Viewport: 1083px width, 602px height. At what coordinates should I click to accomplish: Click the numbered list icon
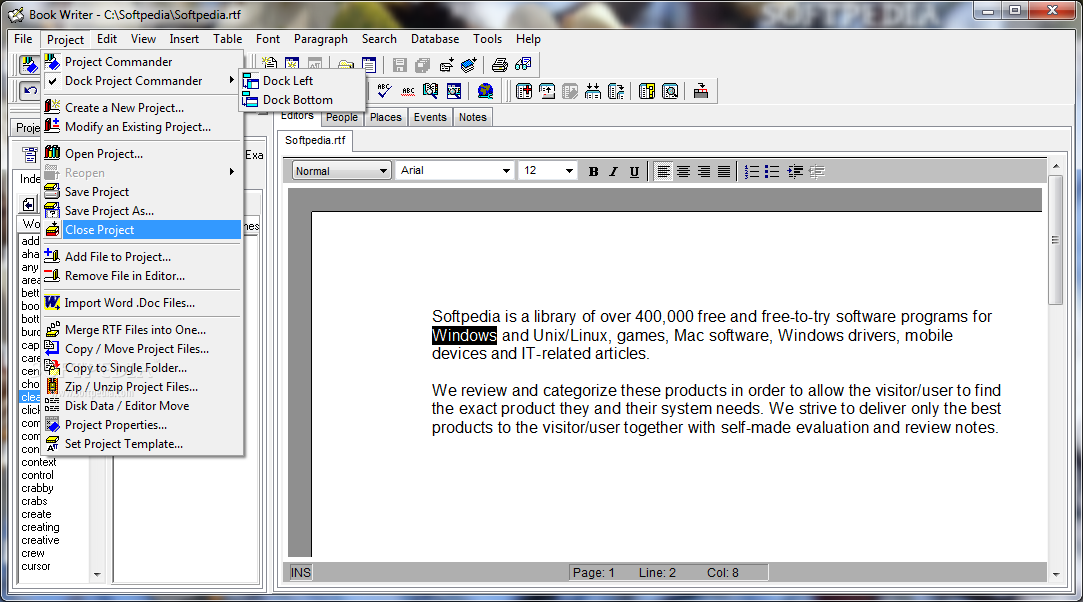click(x=752, y=171)
